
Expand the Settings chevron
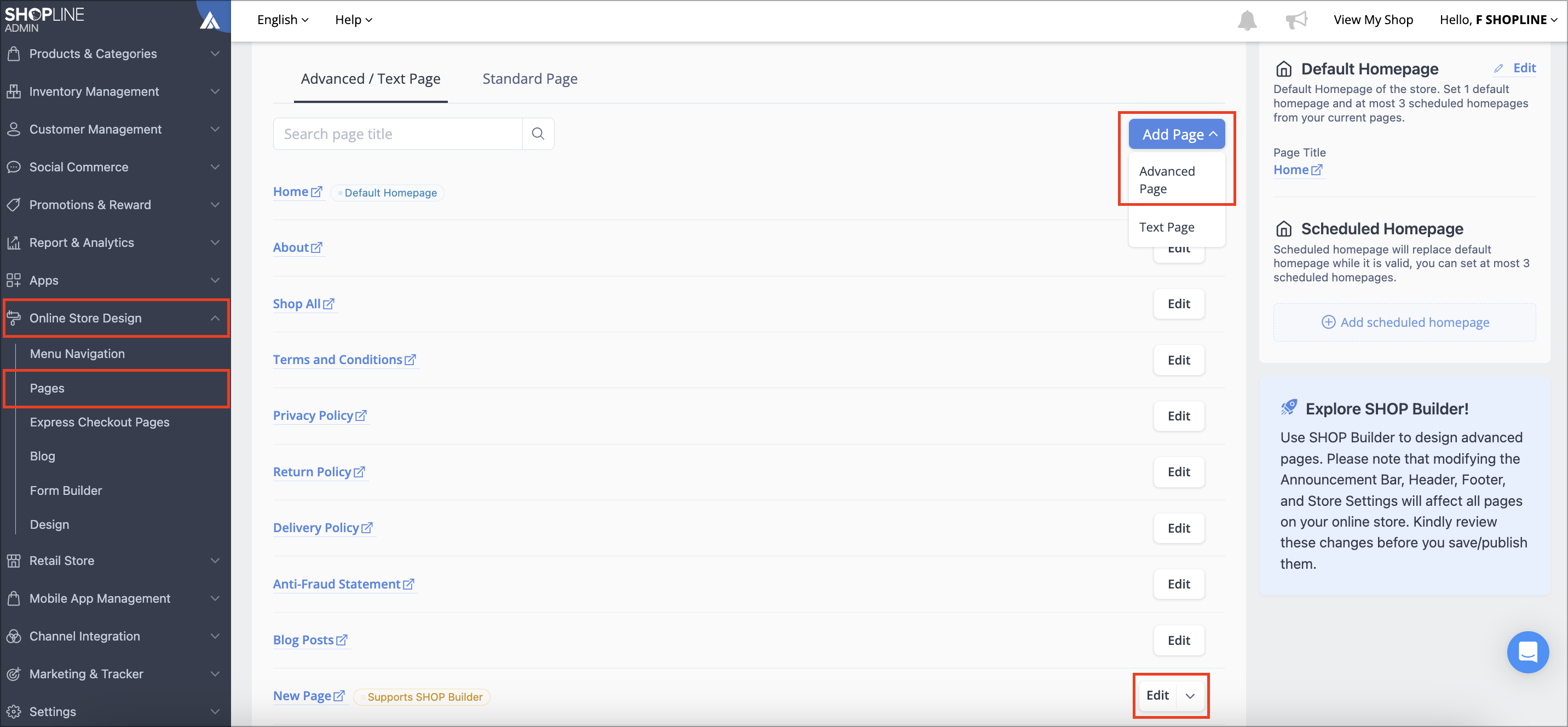215,712
